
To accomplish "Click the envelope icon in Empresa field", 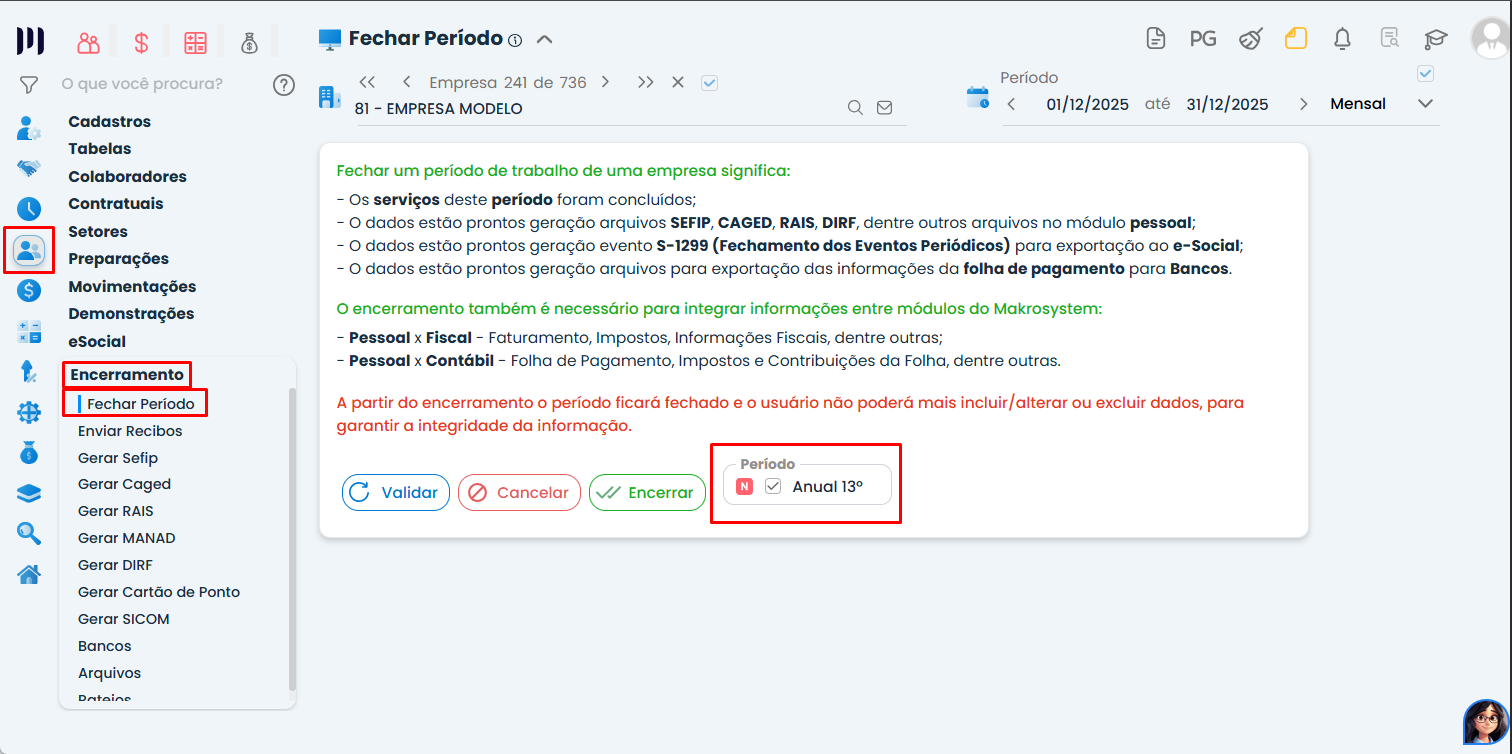I will point(884,108).
